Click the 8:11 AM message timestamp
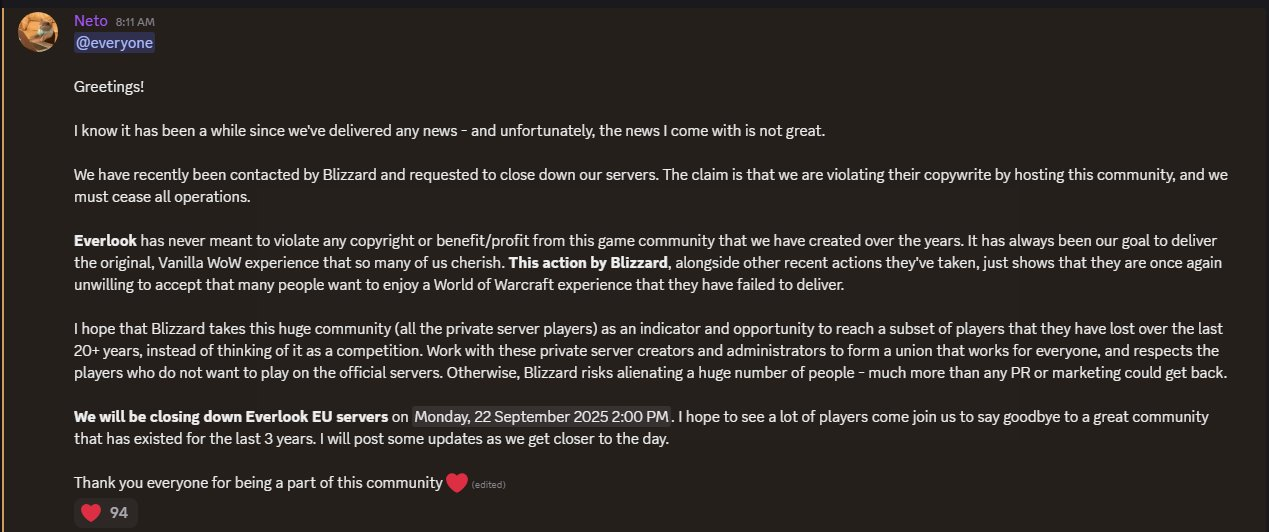 135,21
